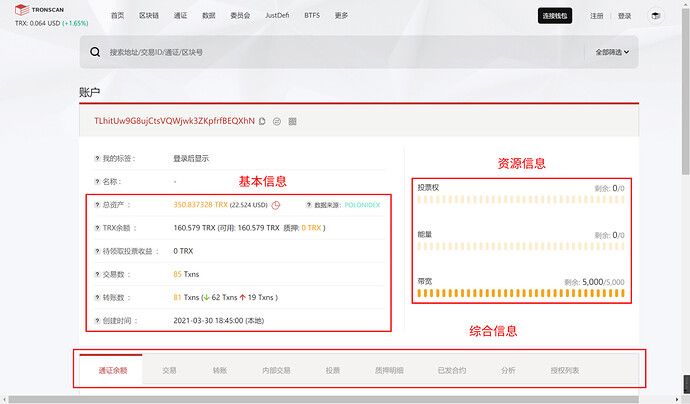
Task: Open the 数据 navigation menu
Action: [x=209, y=15]
